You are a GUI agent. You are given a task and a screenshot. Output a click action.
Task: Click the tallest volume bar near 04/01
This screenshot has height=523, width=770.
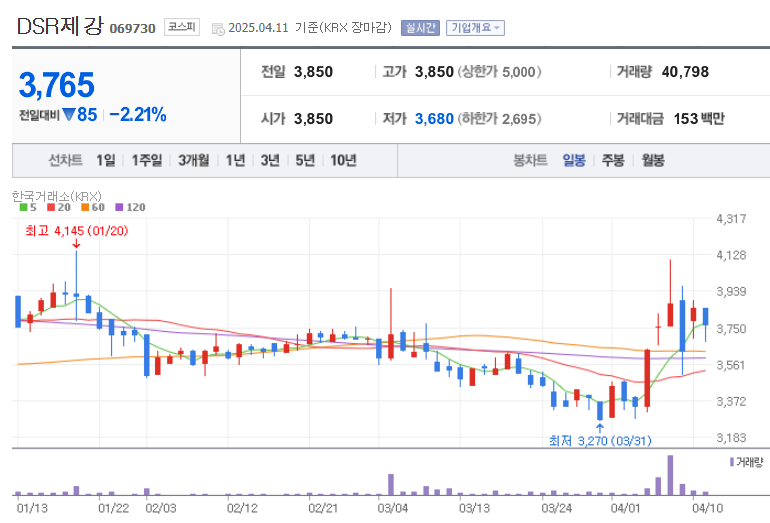point(670,475)
